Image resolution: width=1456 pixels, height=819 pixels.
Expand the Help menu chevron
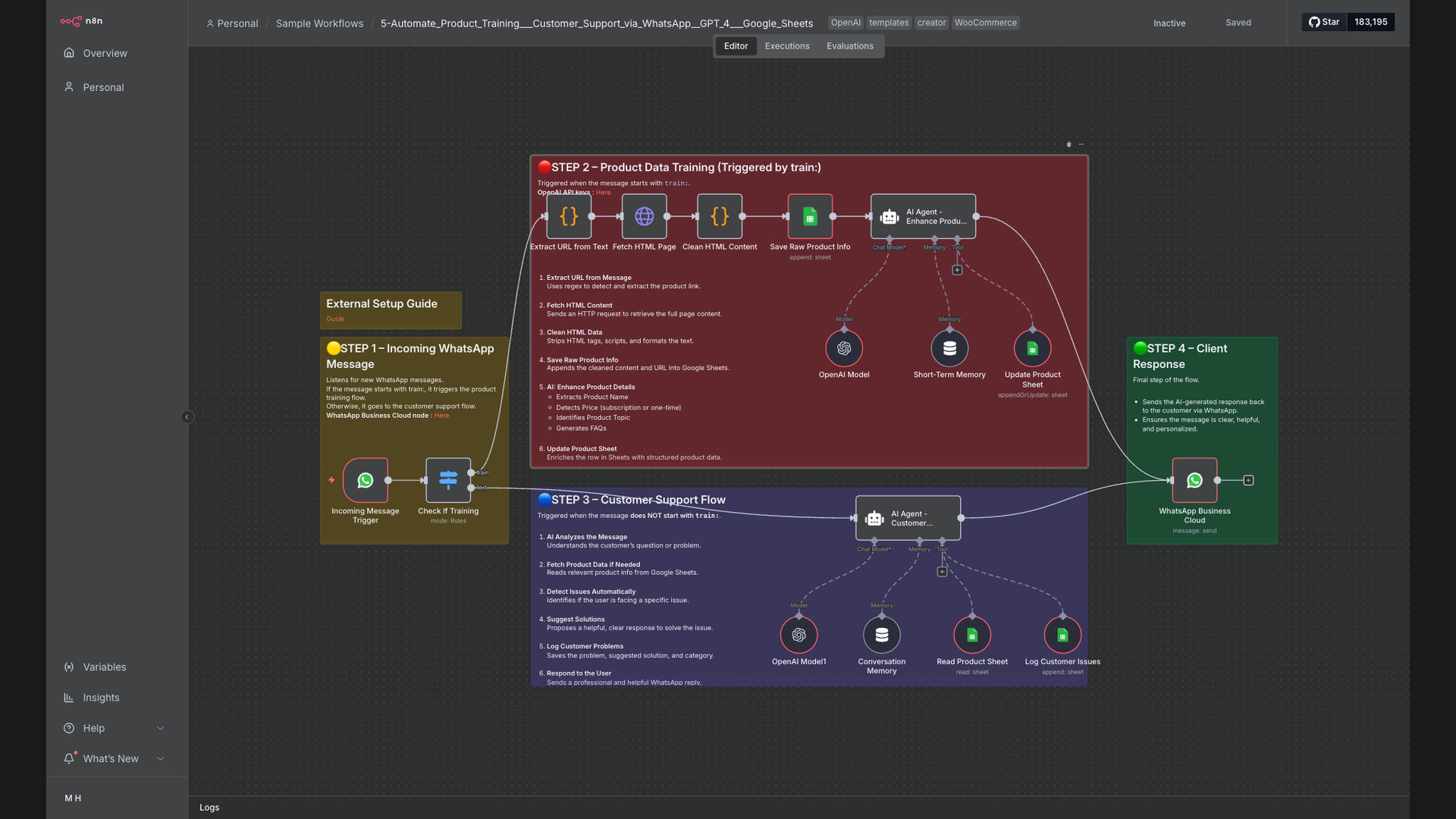click(160, 728)
